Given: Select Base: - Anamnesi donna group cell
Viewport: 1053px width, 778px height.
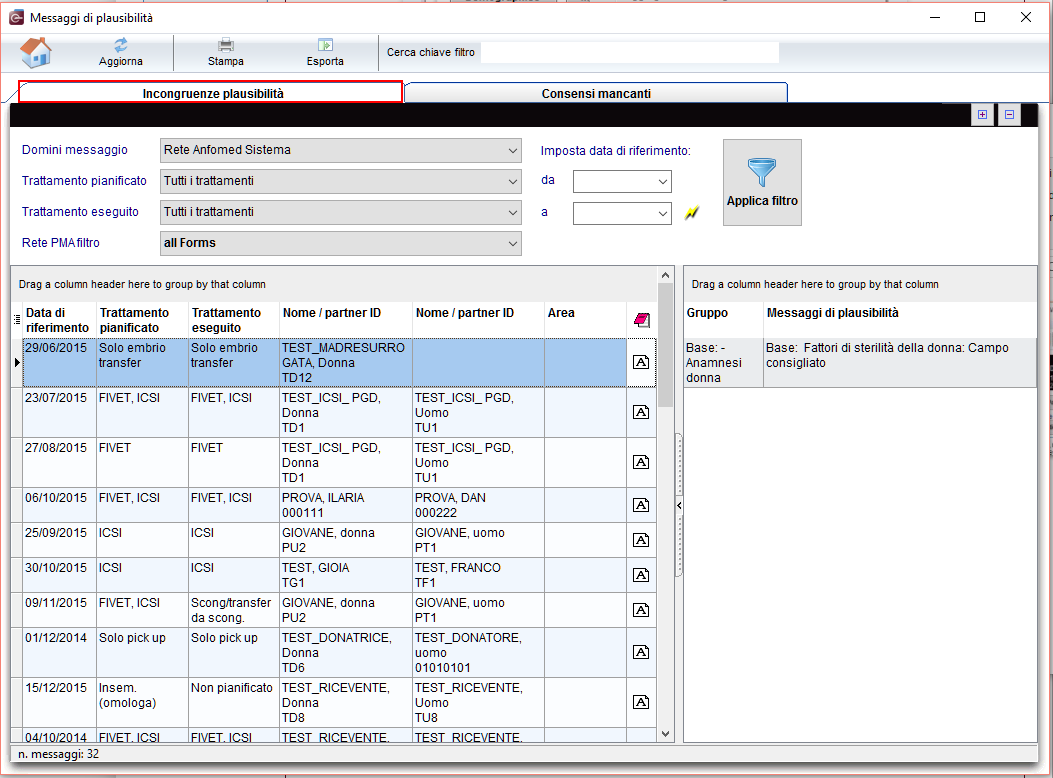Looking at the screenshot, I should coord(723,362).
